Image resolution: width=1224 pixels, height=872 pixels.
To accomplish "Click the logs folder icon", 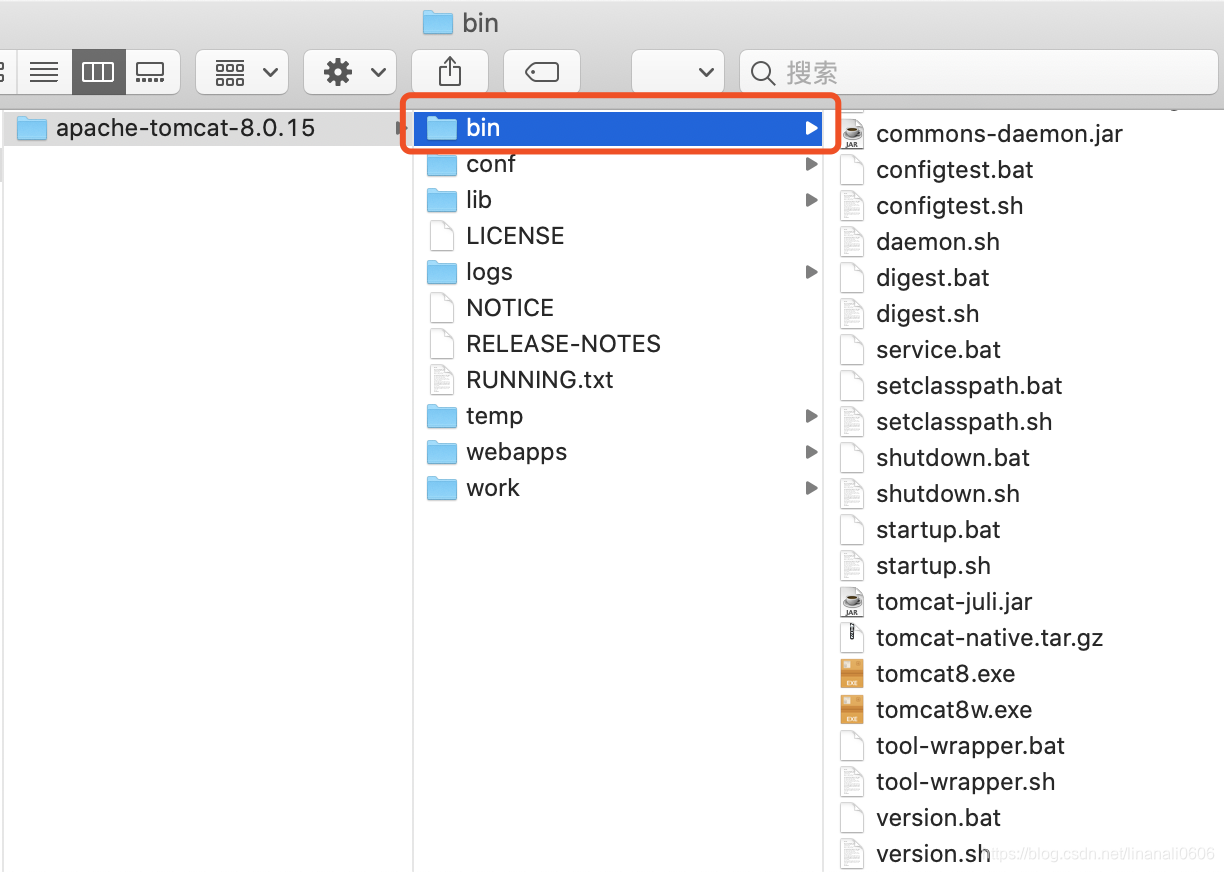I will 442,272.
